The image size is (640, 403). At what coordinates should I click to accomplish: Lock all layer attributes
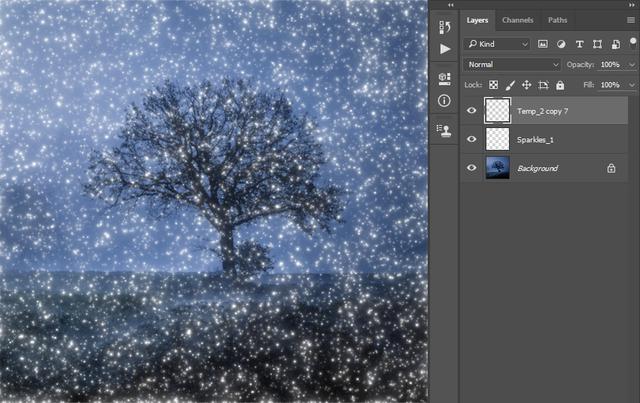(x=560, y=85)
